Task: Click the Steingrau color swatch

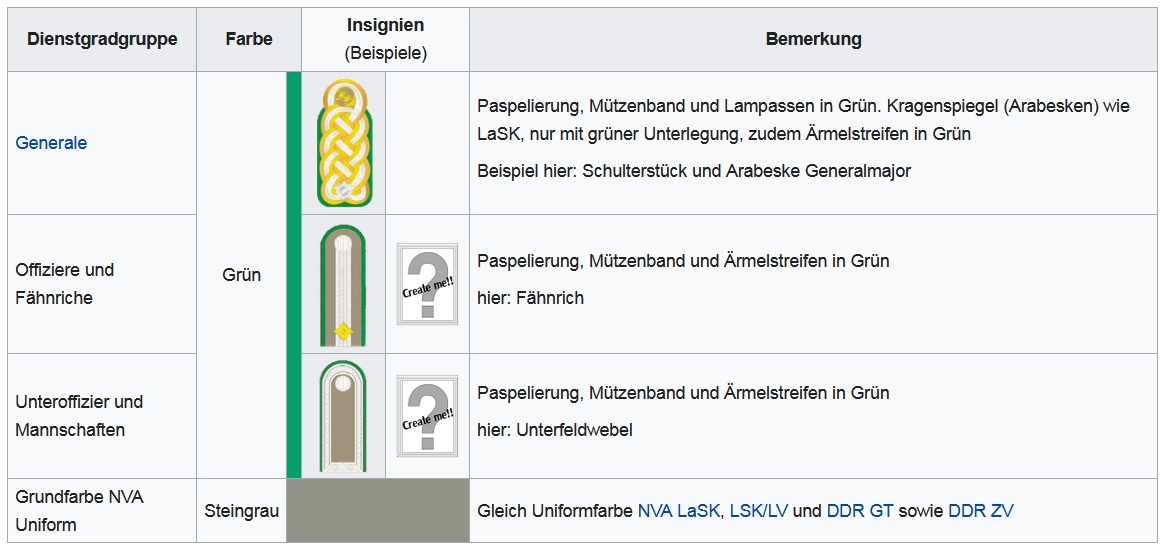Action: click(377, 511)
